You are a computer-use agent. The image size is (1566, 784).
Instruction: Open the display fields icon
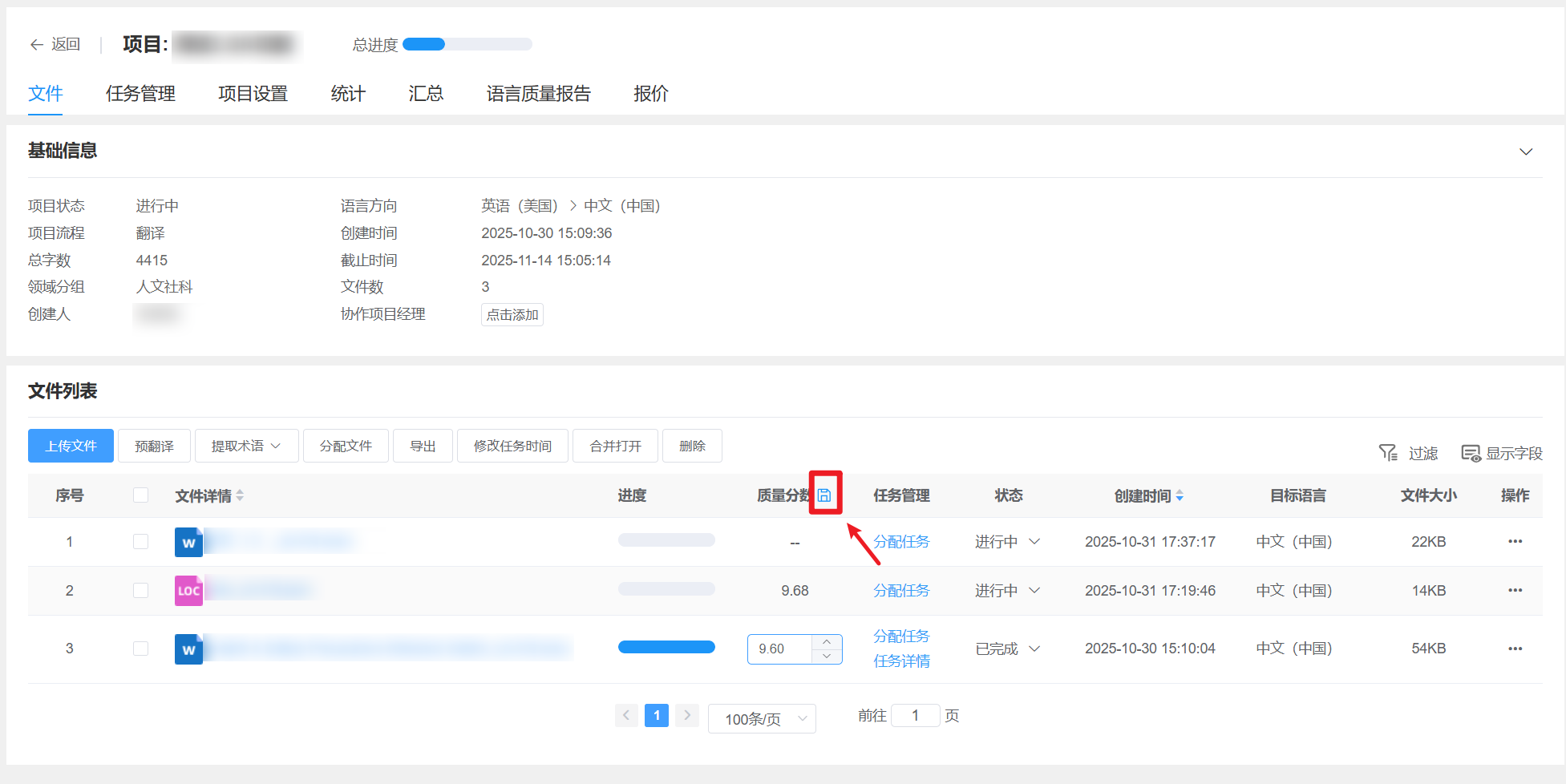point(1471,453)
